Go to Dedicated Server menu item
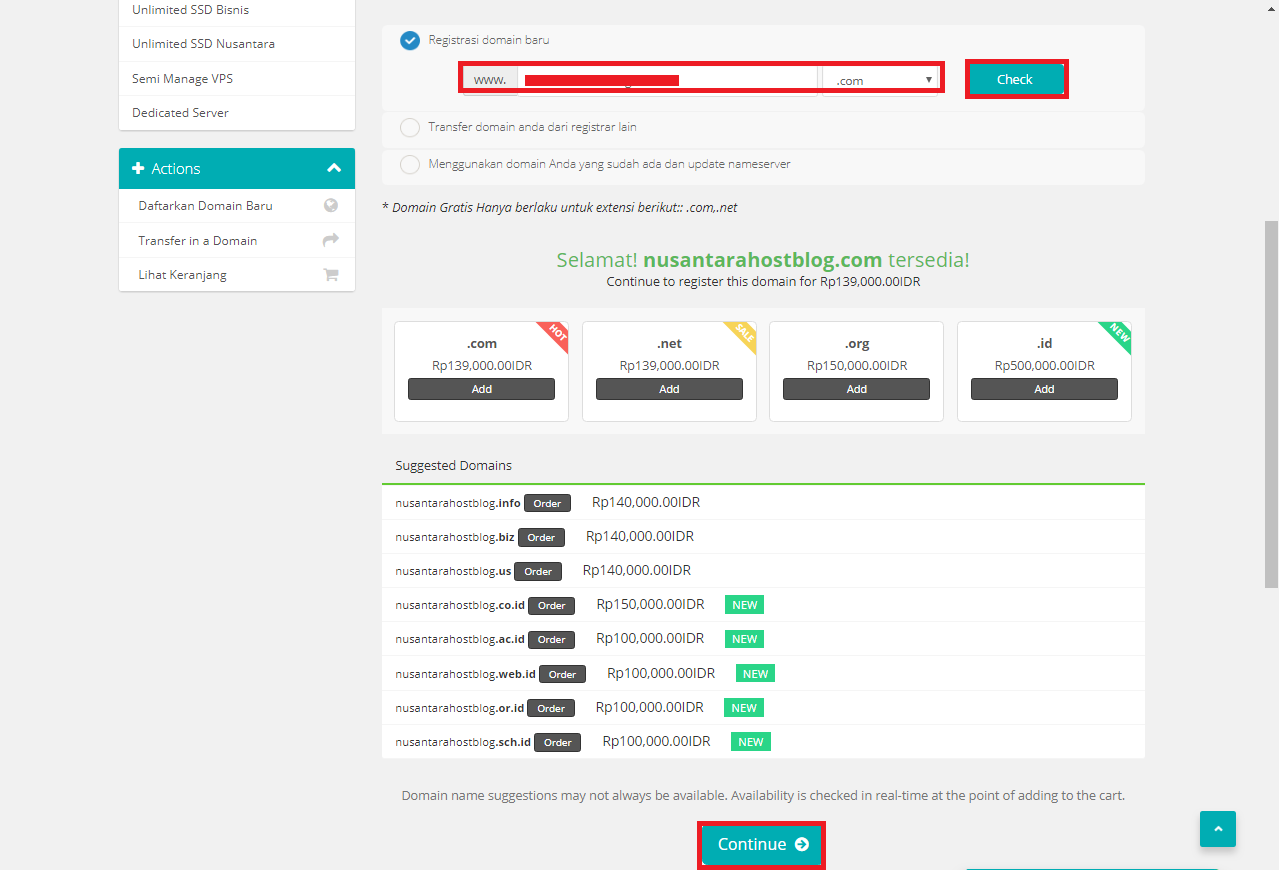The height and width of the screenshot is (870, 1279). coord(180,113)
